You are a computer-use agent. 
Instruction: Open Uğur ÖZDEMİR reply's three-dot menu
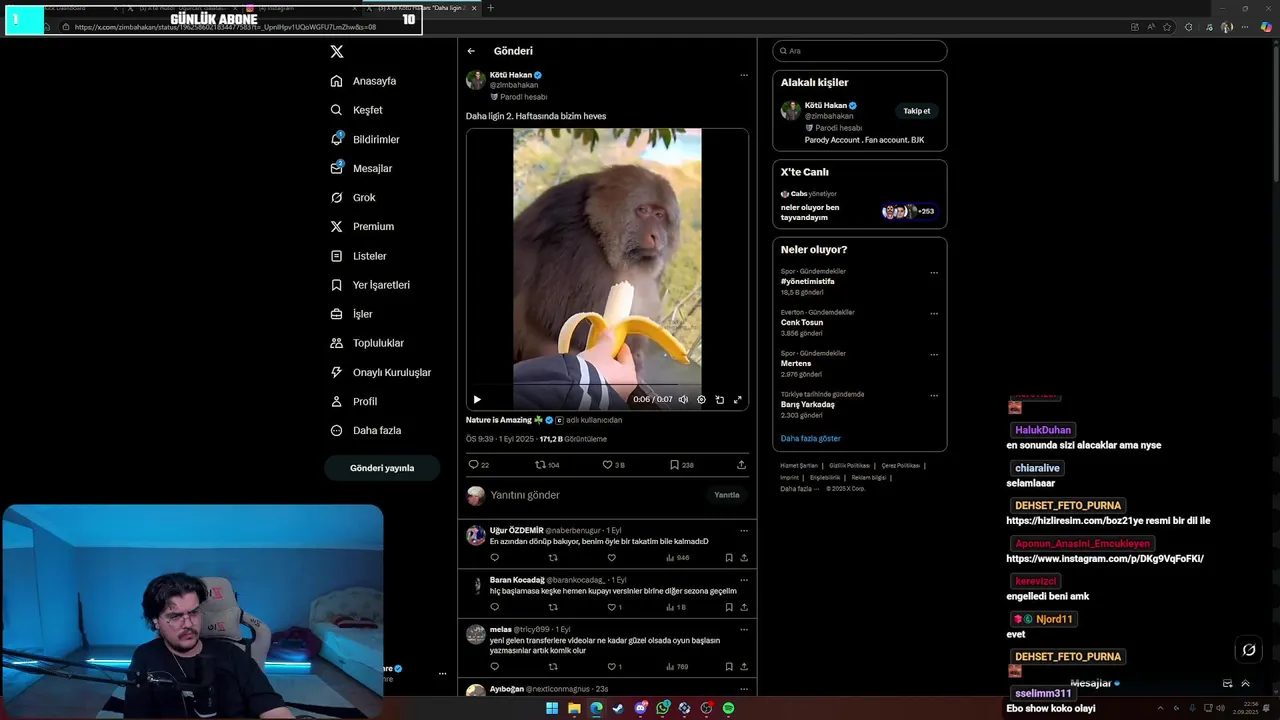(743, 531)
